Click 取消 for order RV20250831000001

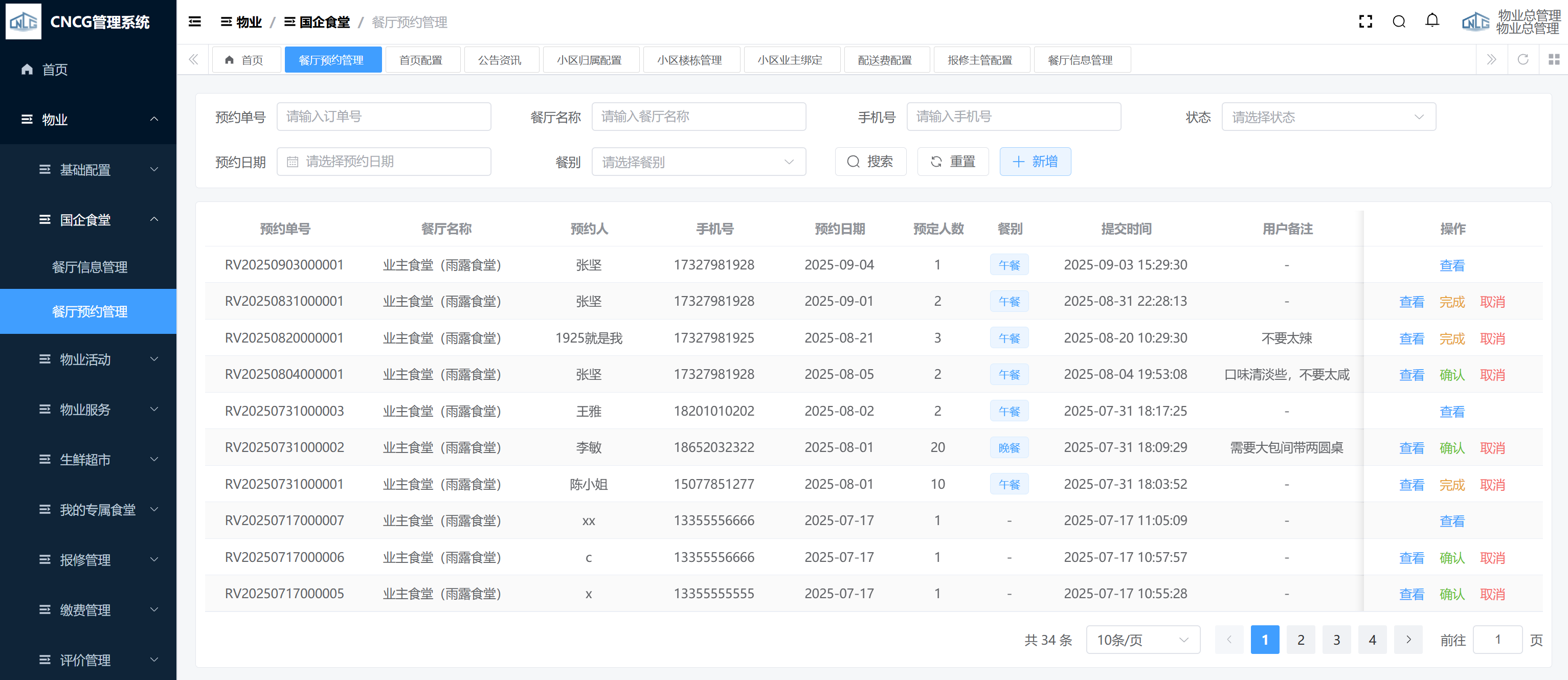click(x=1492, y=302)
